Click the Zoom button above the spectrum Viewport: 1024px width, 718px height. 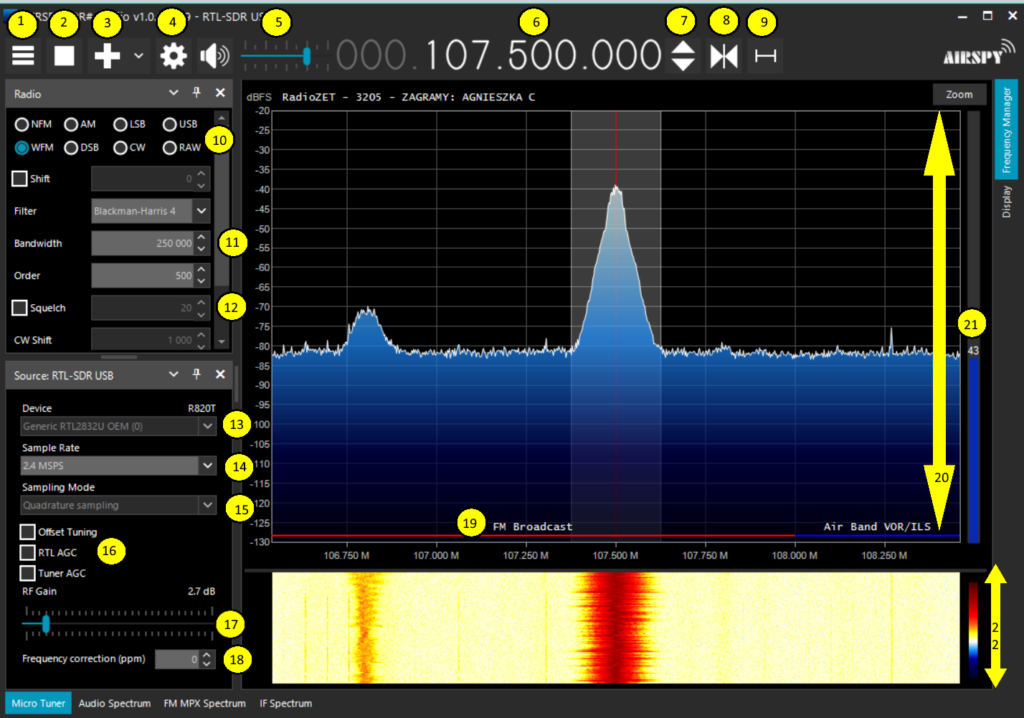tap(958, 94)
